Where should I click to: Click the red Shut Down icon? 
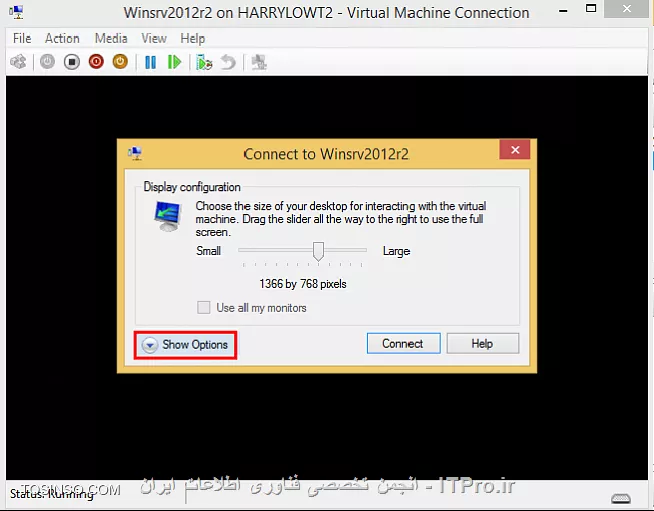pos(96,62)
